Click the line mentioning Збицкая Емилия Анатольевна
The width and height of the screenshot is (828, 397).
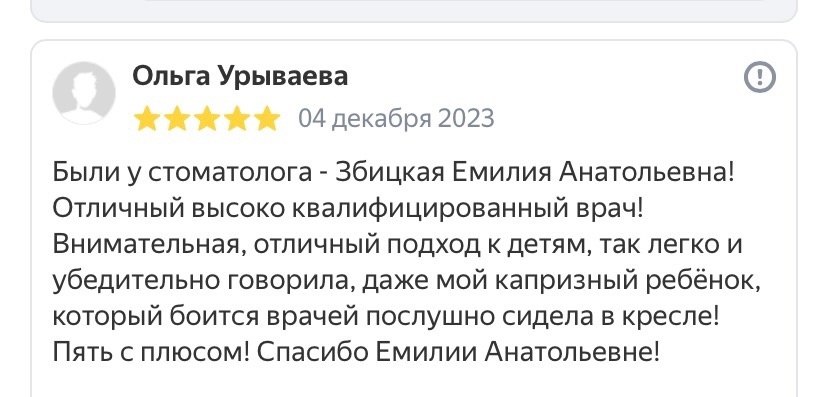[393, 173]
